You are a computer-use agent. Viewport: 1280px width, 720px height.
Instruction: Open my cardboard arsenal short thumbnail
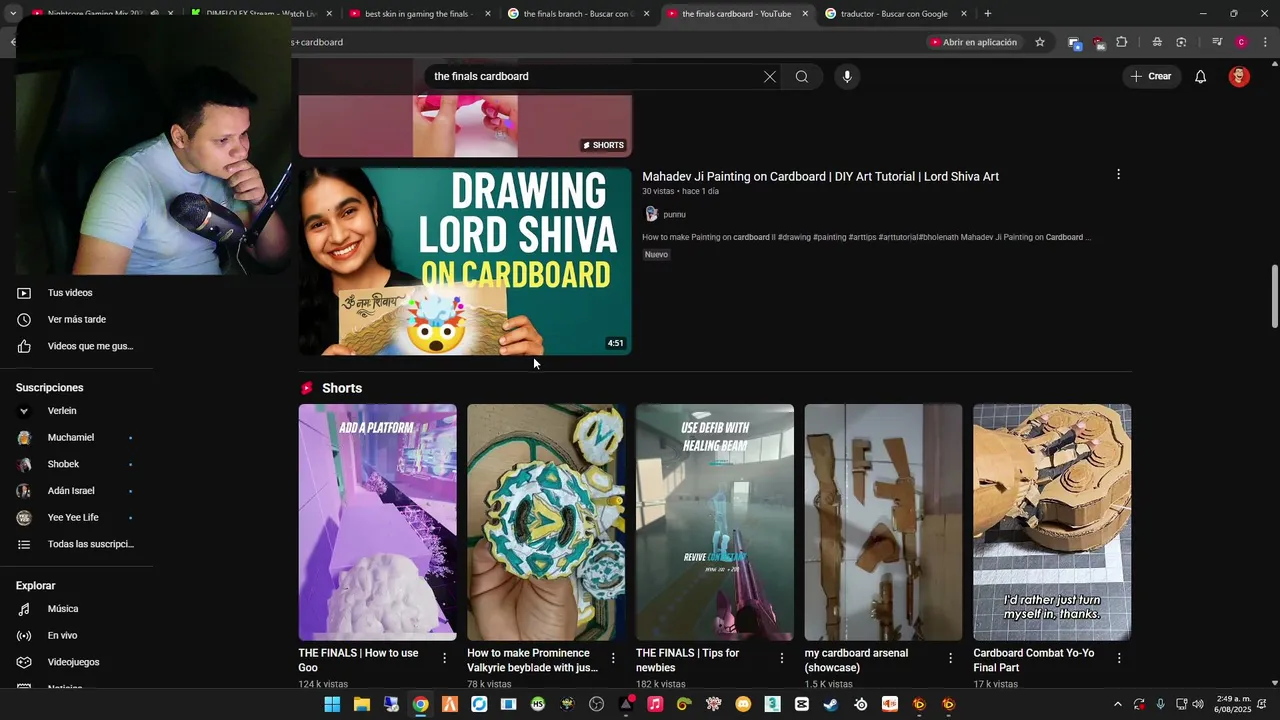(x=884, y=522)
